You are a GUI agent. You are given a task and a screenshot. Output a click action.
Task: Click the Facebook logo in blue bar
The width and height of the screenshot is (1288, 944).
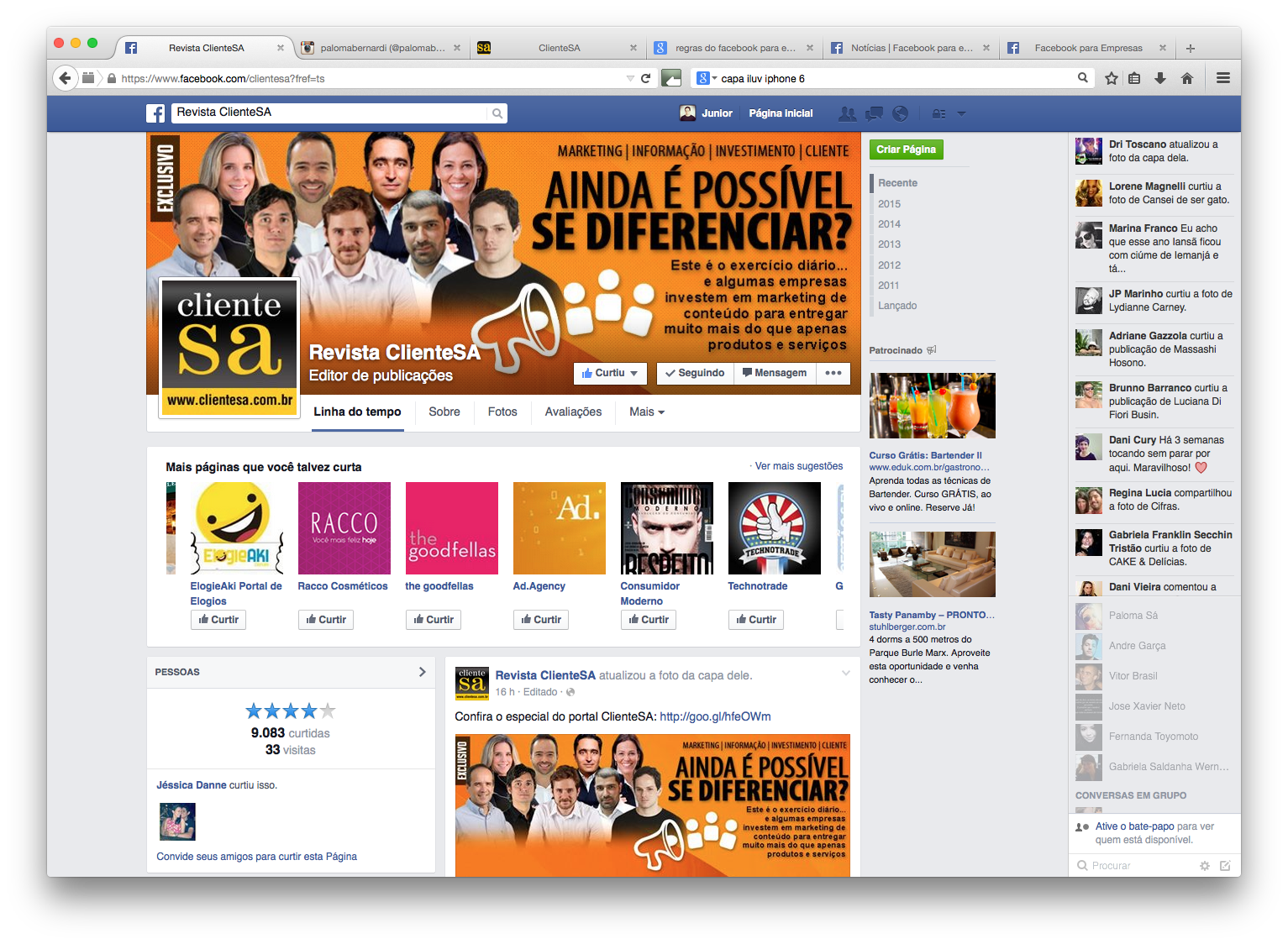(x=155, y=113)
